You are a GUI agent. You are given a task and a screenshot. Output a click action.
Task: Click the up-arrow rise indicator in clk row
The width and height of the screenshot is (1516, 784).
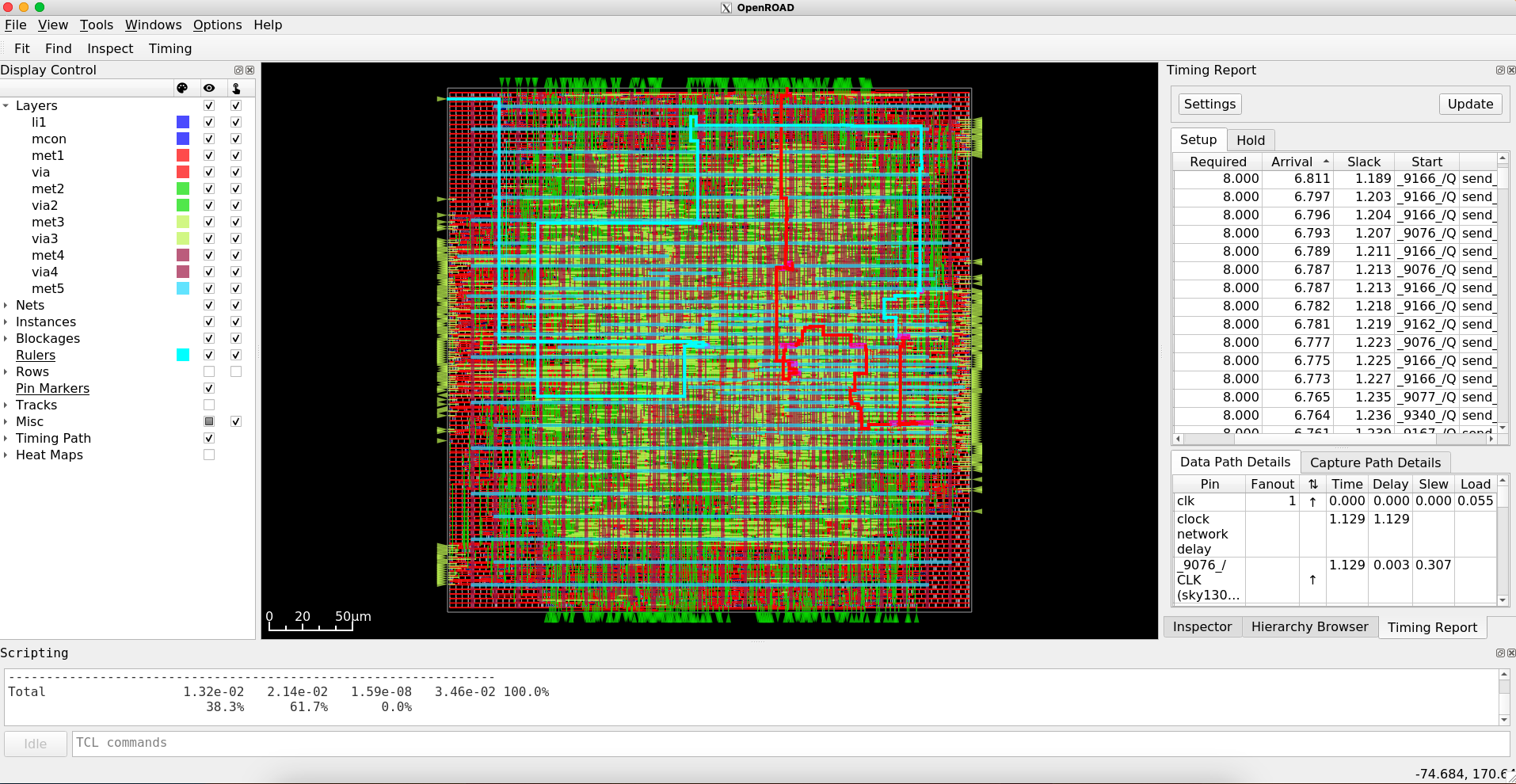click(x=1312, y=501)
